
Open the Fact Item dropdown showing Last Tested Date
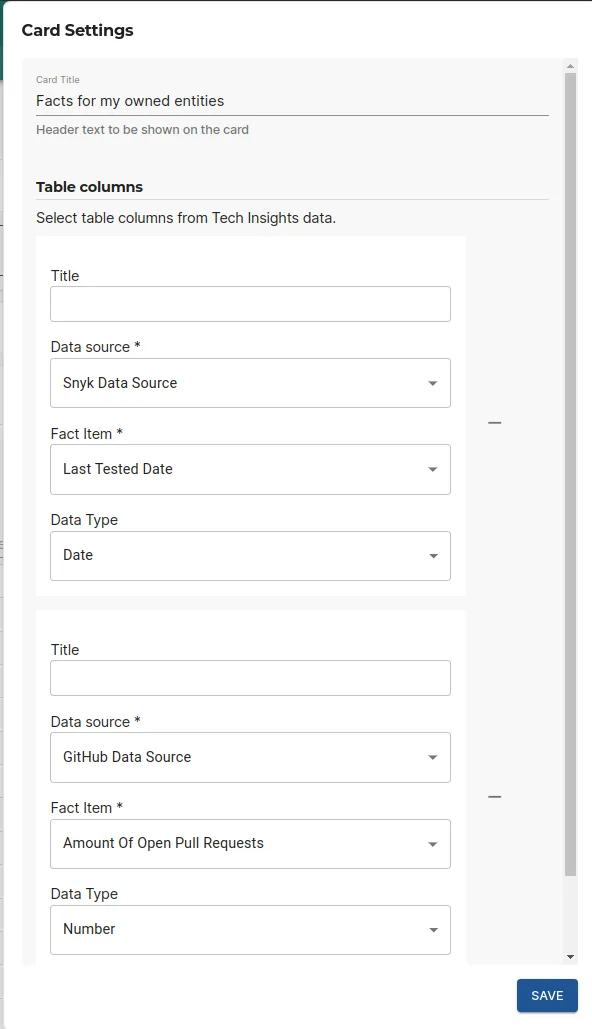click(x=250, y=469)
